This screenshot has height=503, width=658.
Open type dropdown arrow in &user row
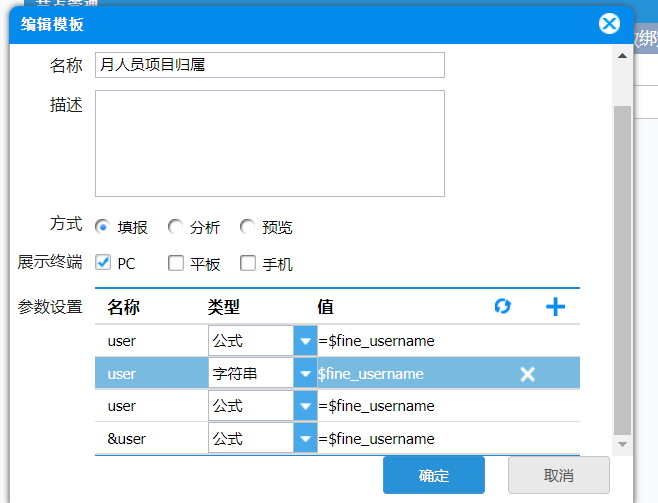pos(305,438)
